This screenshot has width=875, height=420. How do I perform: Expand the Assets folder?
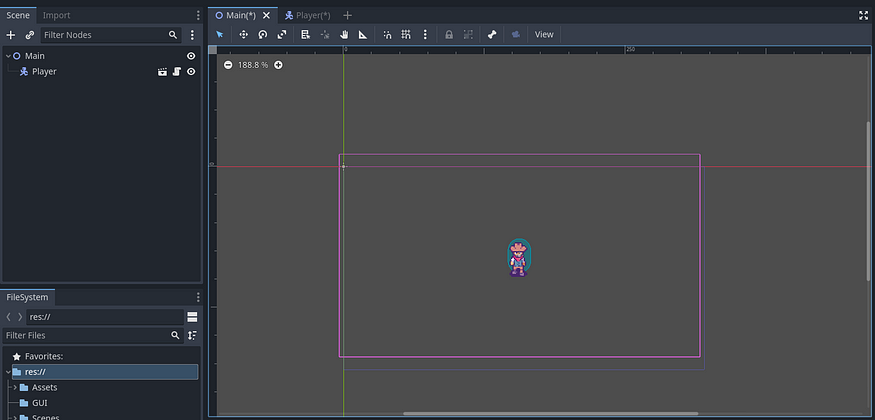13,387
